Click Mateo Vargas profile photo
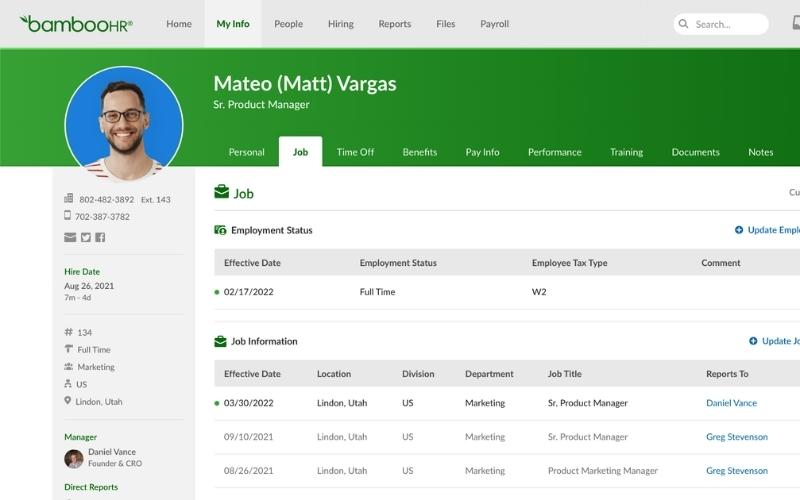The image size is (800, 500). pyautogui.click(x=124, y=124)
